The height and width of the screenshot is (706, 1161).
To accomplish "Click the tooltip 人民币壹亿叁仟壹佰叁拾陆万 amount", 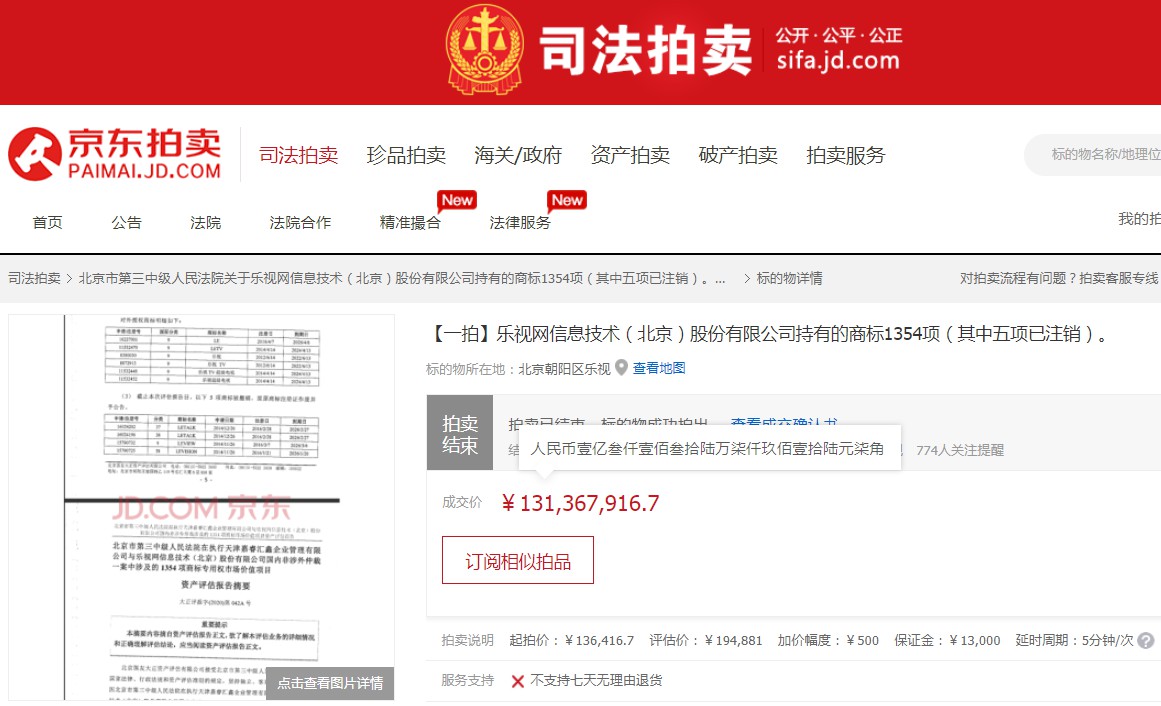I will pyautogui.click(x=707, y=449).
